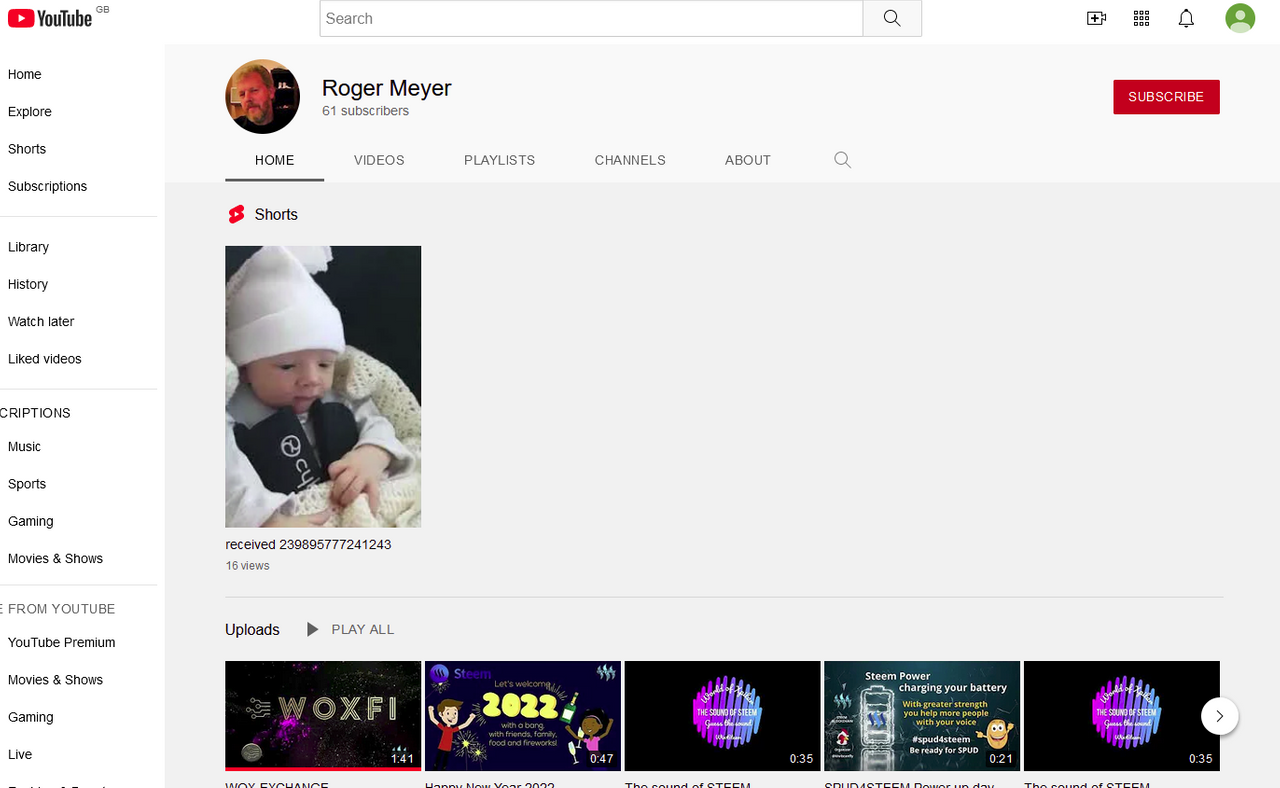
Task: Open the 2022 New Year video thumbnail
Action: coord(523,715)
